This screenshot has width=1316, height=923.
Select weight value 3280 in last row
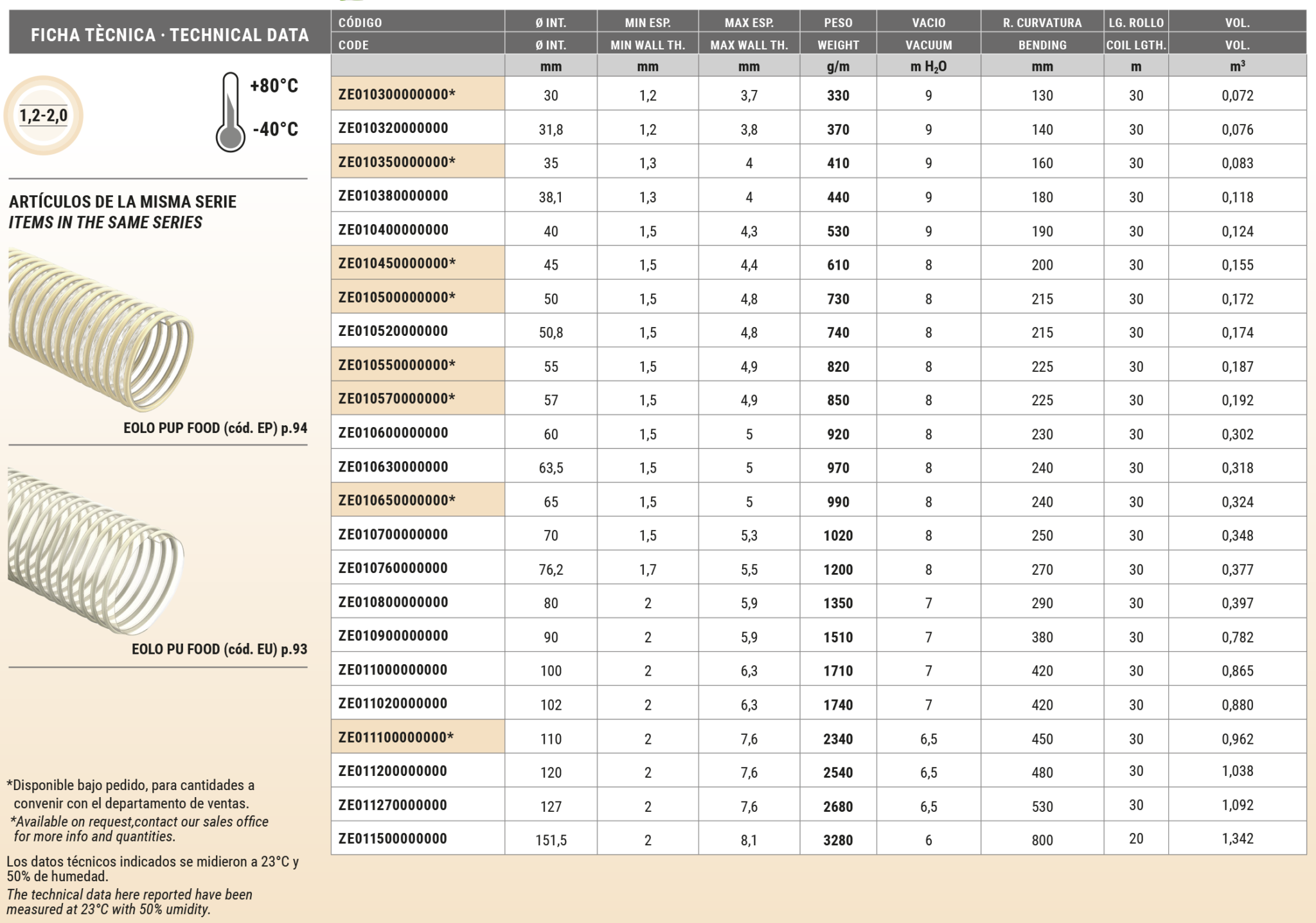click(838, 839)
